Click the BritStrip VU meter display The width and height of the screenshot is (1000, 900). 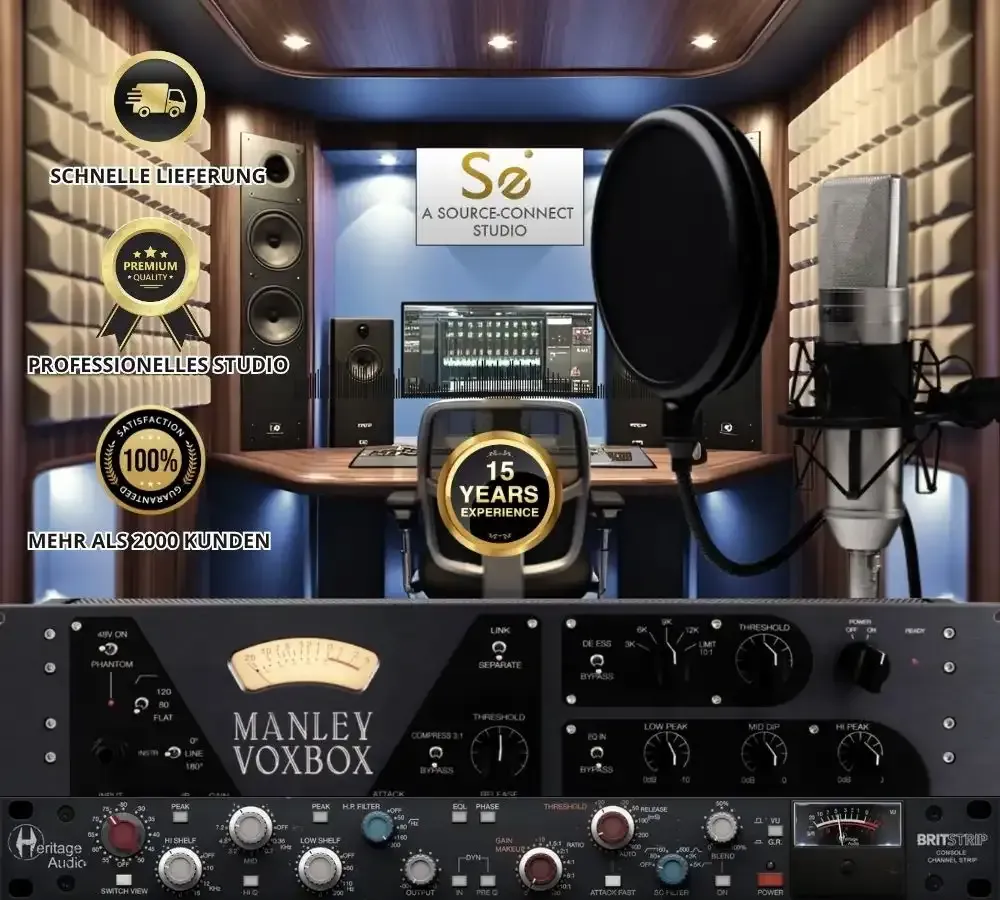pyautogui.click(x=847, y=824)
